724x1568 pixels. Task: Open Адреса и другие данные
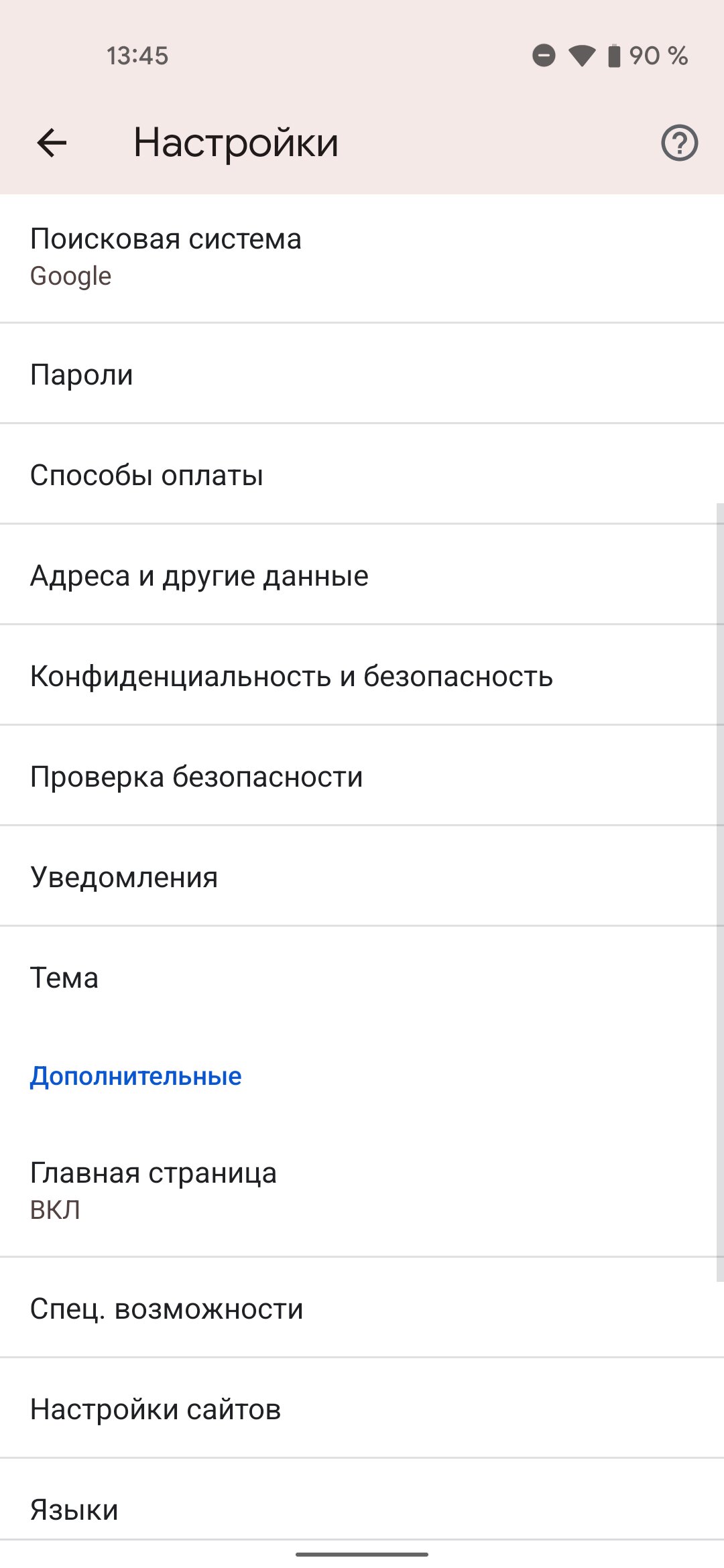pyautogui.click(x=362, y=574)
